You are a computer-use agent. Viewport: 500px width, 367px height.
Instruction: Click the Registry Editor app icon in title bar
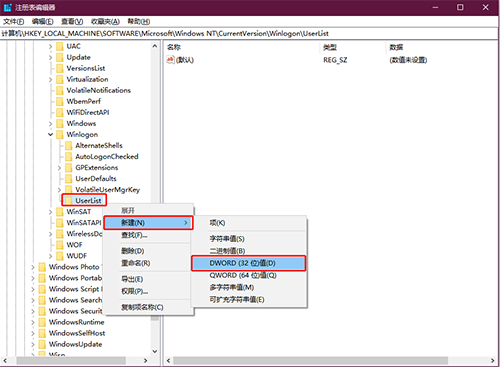(x=7, y=7)
